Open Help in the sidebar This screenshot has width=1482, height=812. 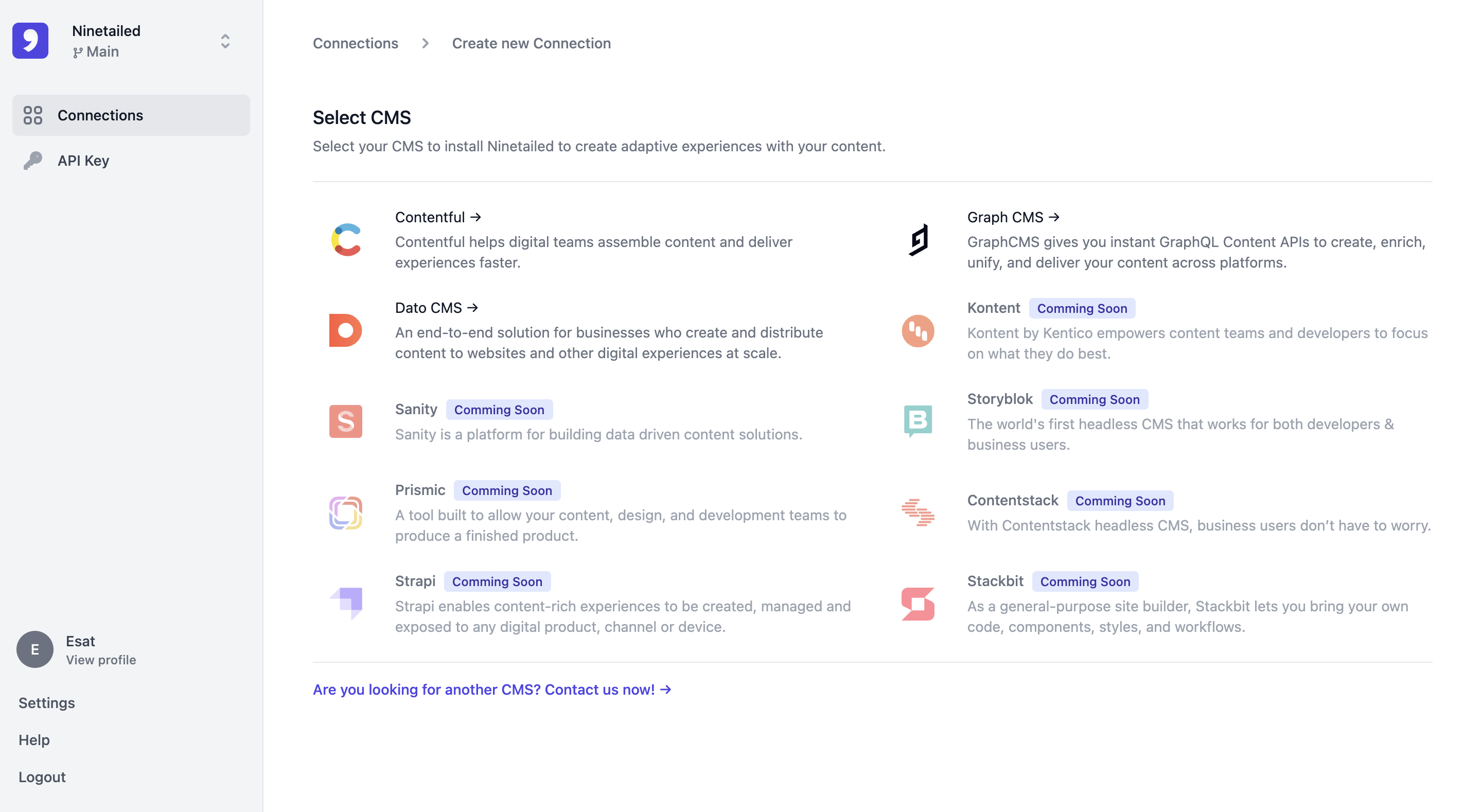pyautogui.click(x=34, y=739)
